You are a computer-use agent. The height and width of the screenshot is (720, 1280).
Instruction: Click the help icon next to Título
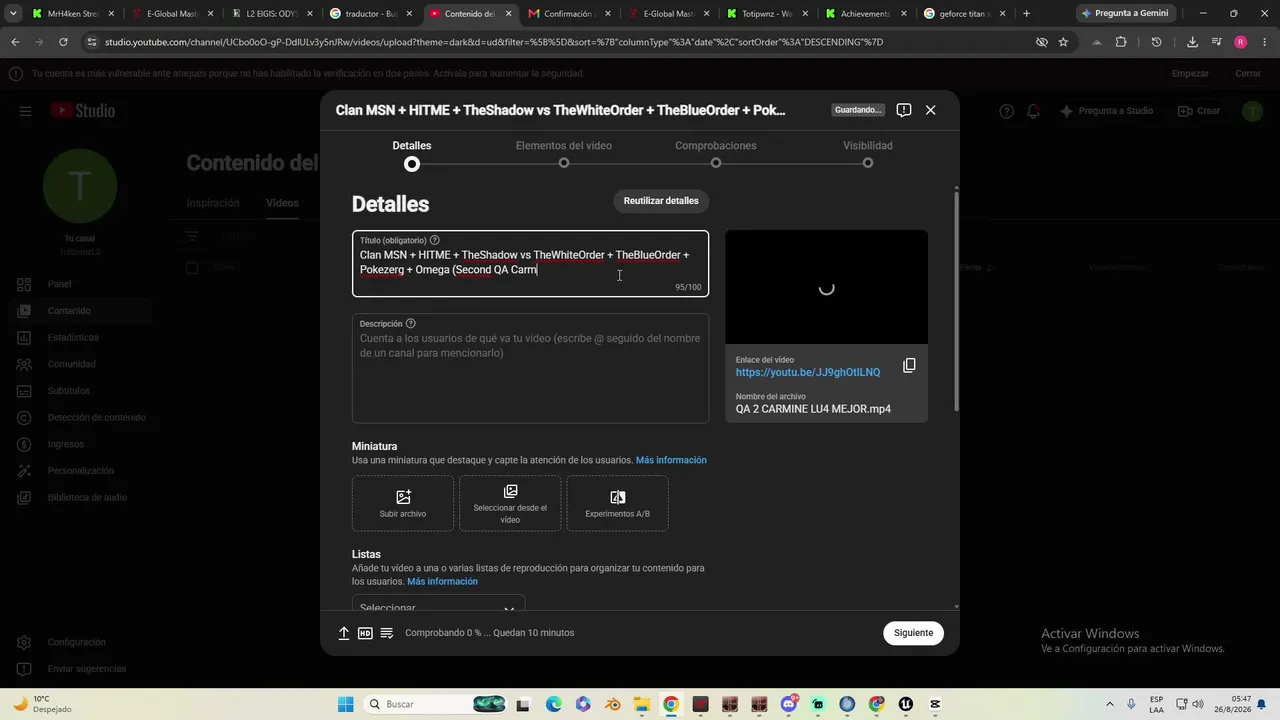click(x=434, y=240)
